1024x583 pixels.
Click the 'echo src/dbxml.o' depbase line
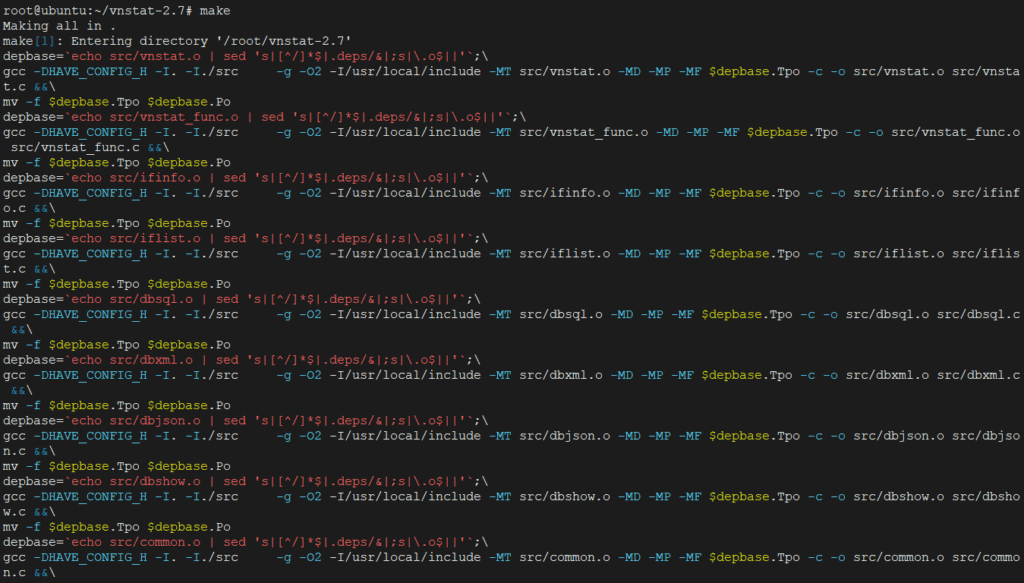[x=242, y=360]
